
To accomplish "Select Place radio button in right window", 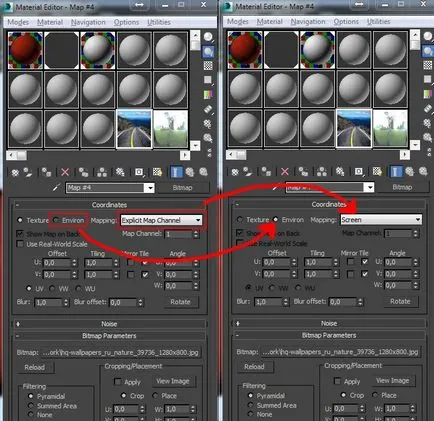I will point(375,395).
